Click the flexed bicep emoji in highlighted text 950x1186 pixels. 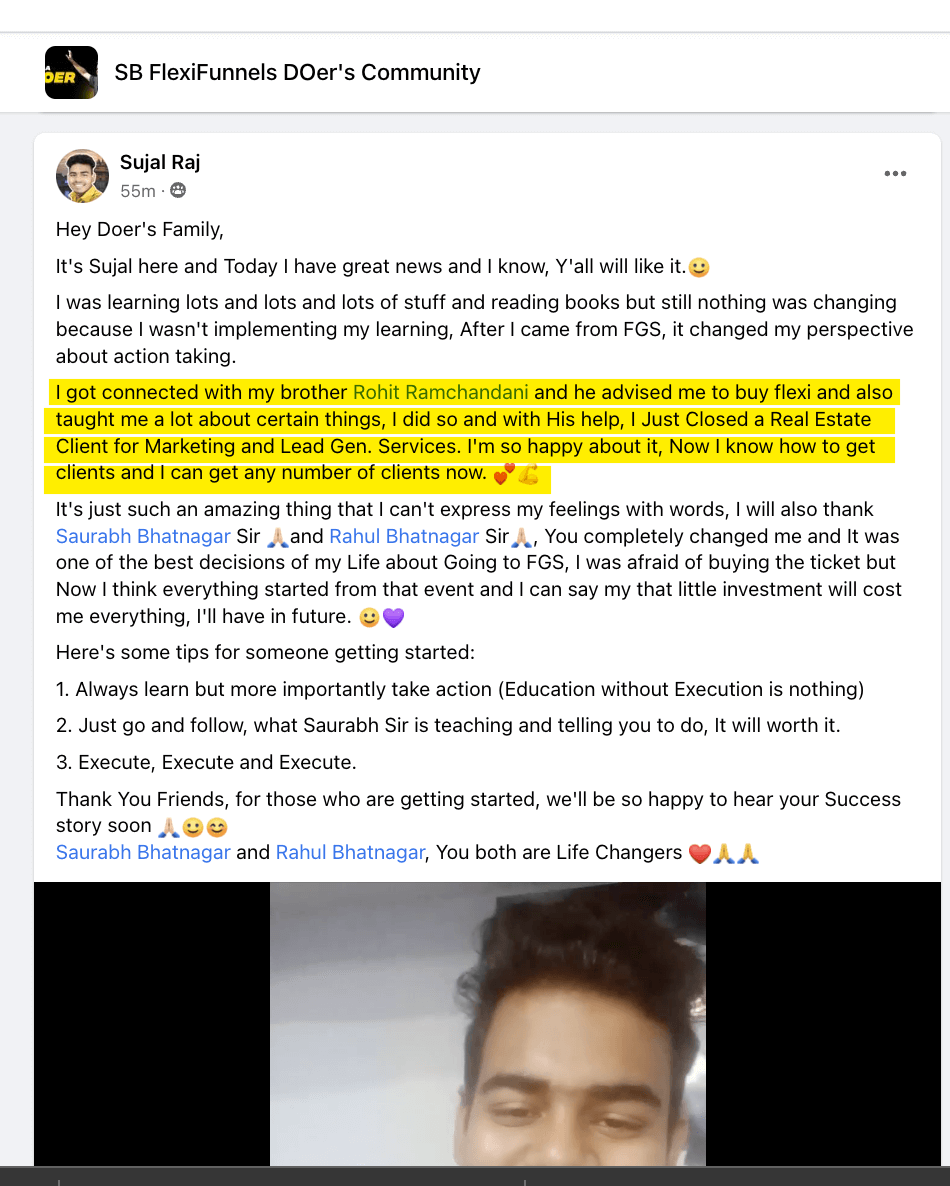coord(528,474)
